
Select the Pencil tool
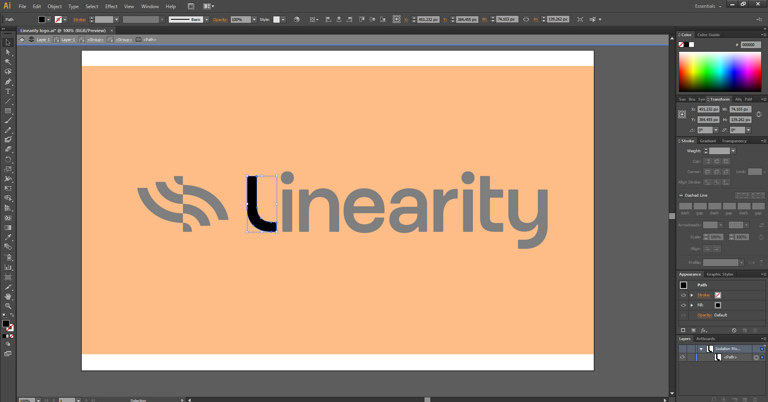[x=8, y=130]
